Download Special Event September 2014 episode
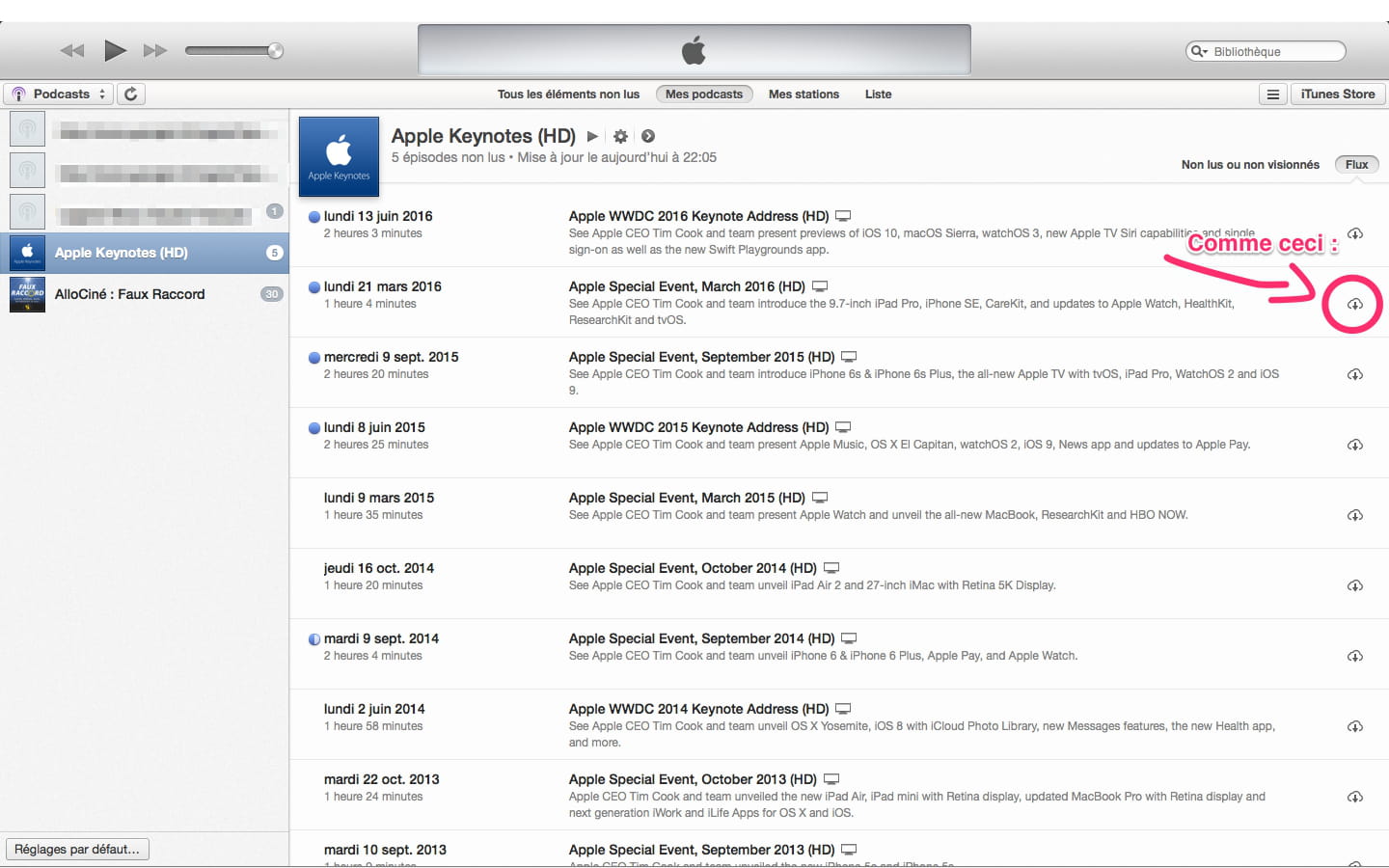 pos(1354,656)
